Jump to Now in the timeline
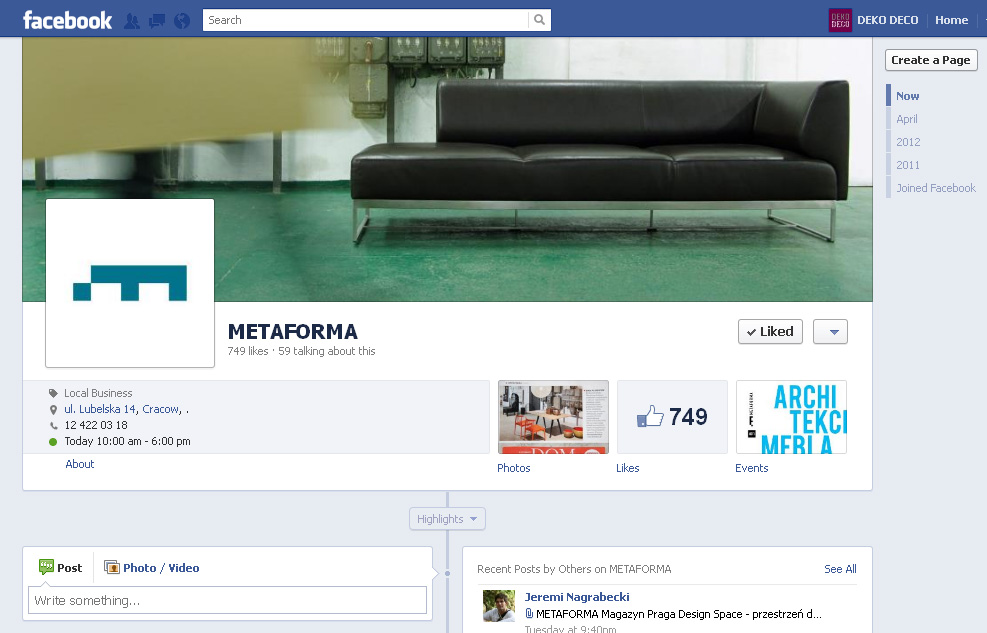This screenshot has height=633, width=987. [907, 96]
